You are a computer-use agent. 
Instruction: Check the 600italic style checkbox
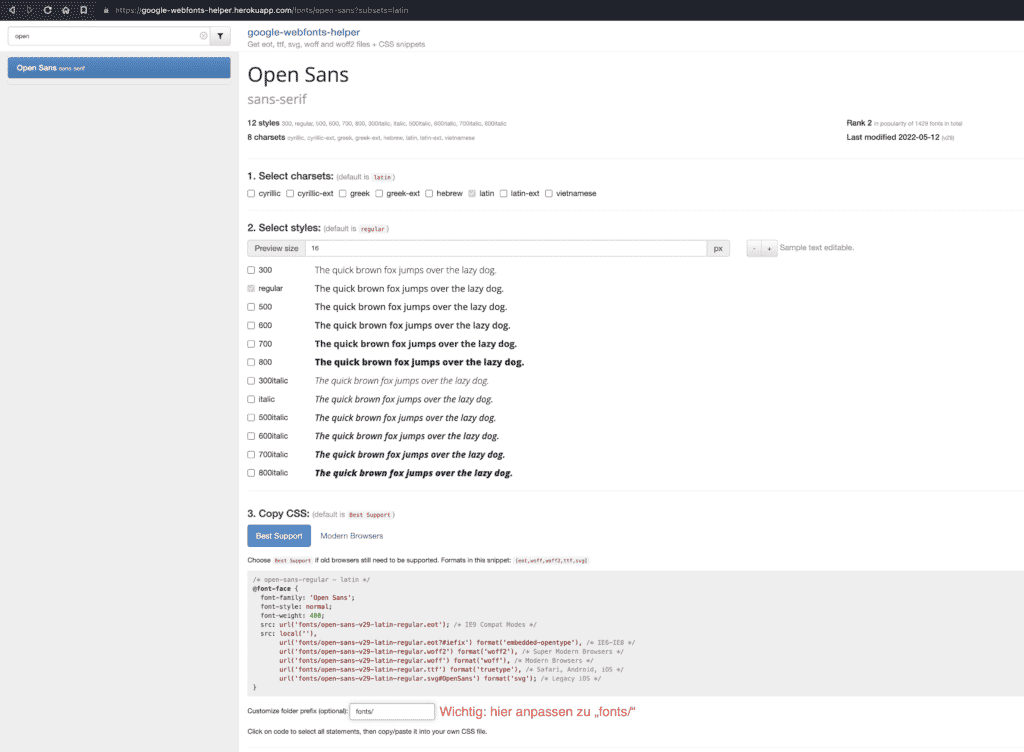click(x=251, y=436)
